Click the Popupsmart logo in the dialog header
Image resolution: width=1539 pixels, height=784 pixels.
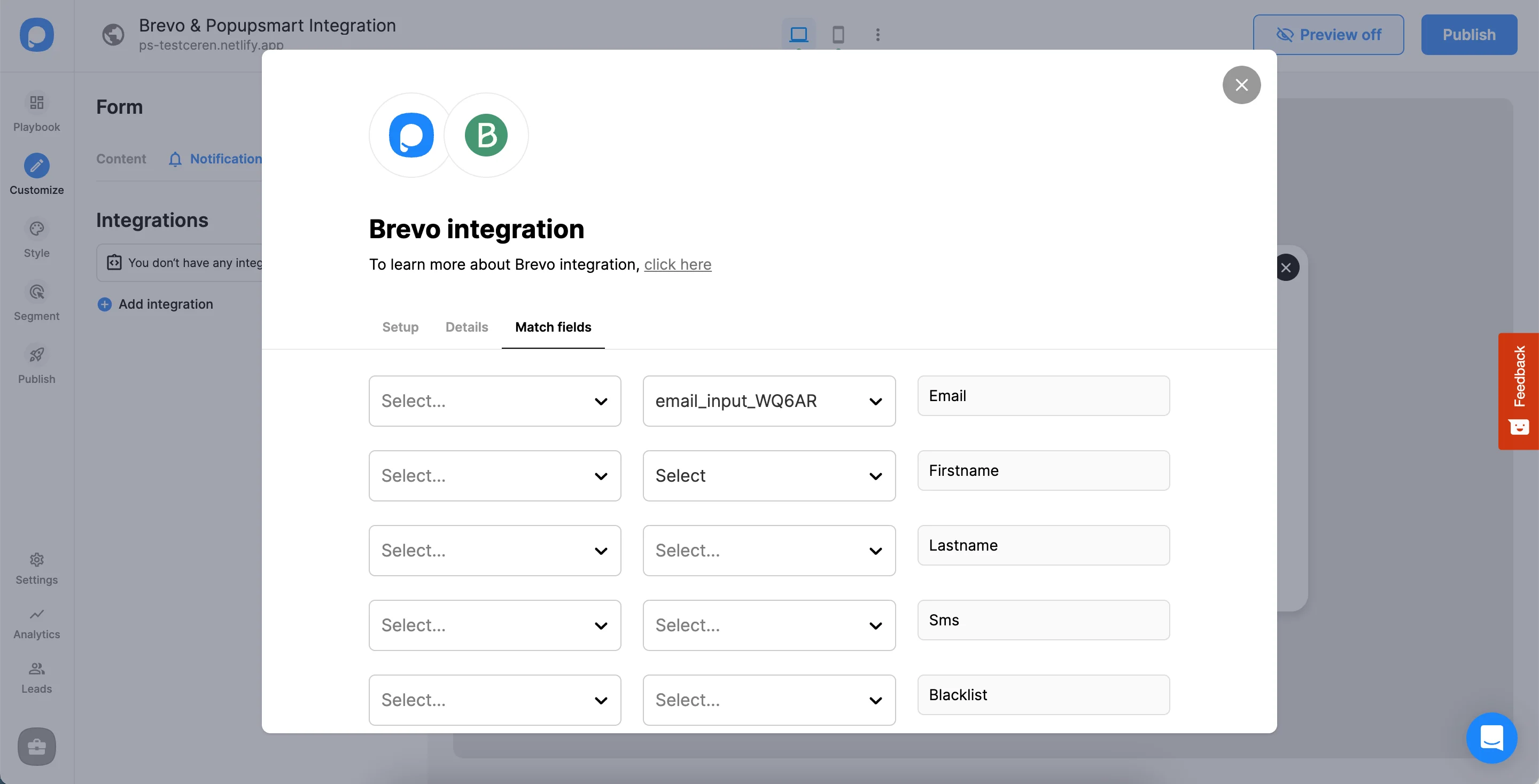pyautogui.click(x=411, y=135)
